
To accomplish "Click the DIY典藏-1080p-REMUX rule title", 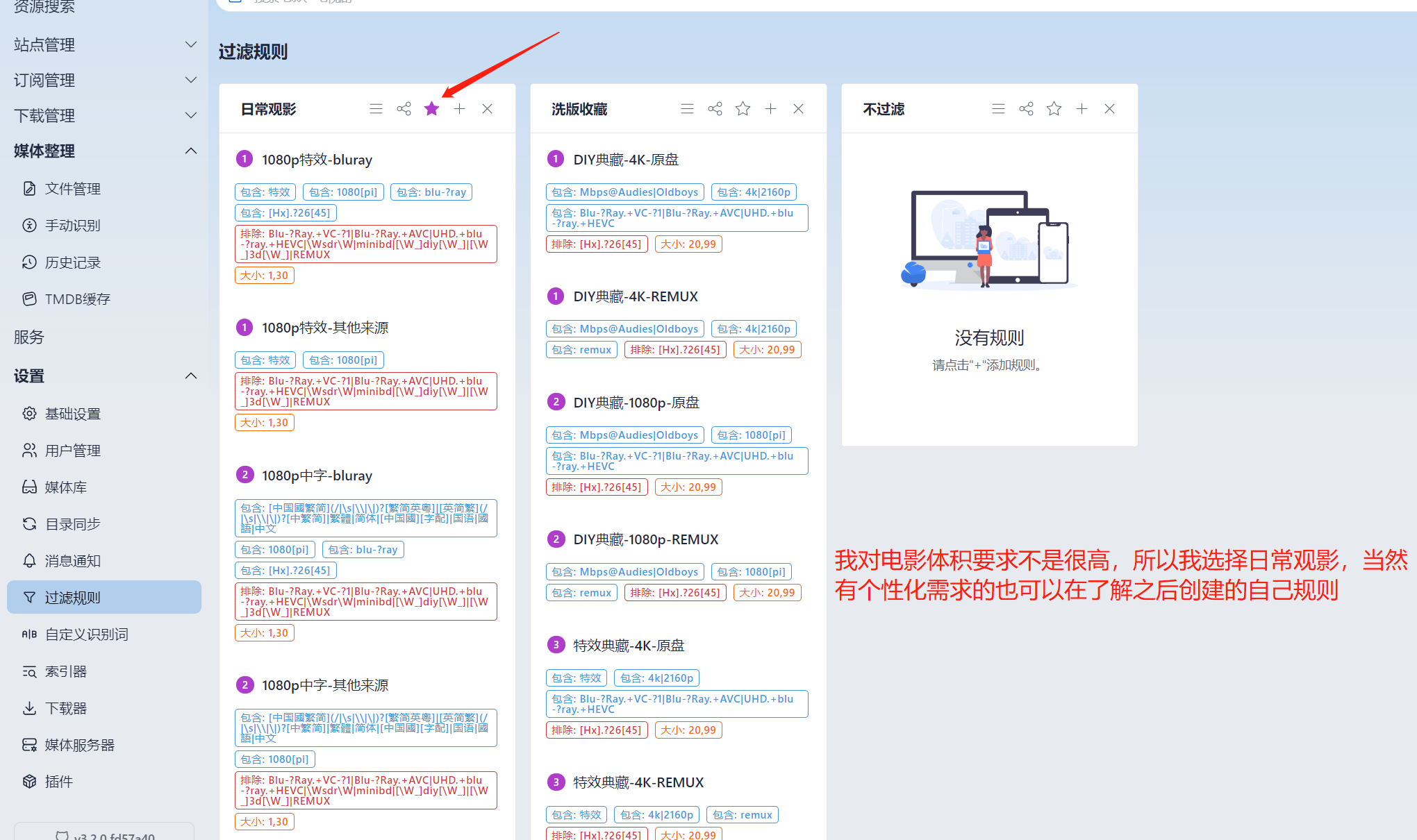I will coord(646,539).
